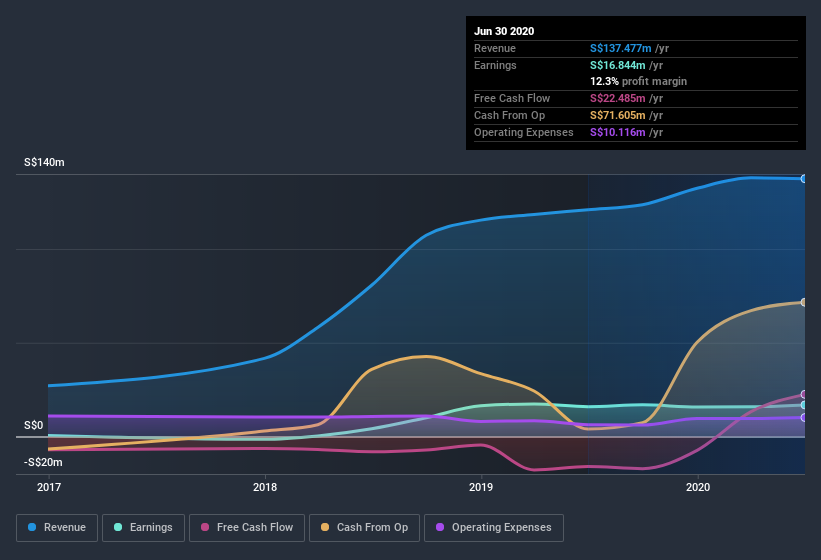Click the -S$20m y-axis label
This screenshot has height=560, width=821.
pyautogui.click(x=43, y=462)
